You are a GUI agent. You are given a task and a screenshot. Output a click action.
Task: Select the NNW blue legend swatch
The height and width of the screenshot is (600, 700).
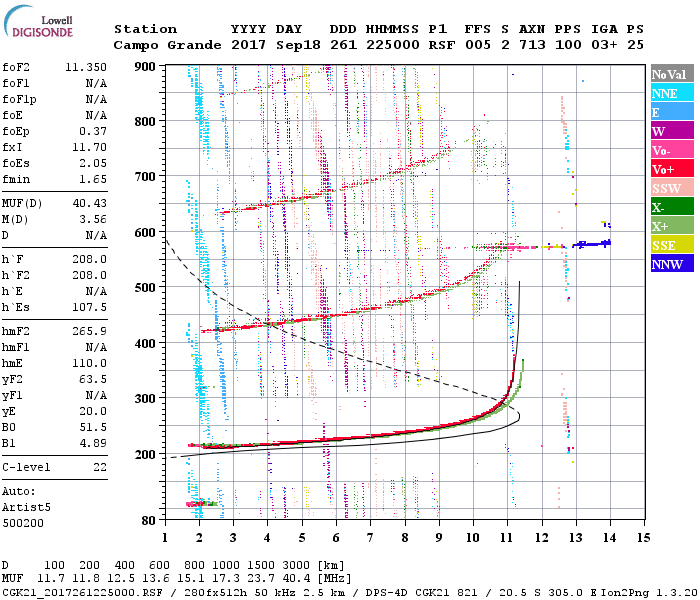click(x=672, y=263)
